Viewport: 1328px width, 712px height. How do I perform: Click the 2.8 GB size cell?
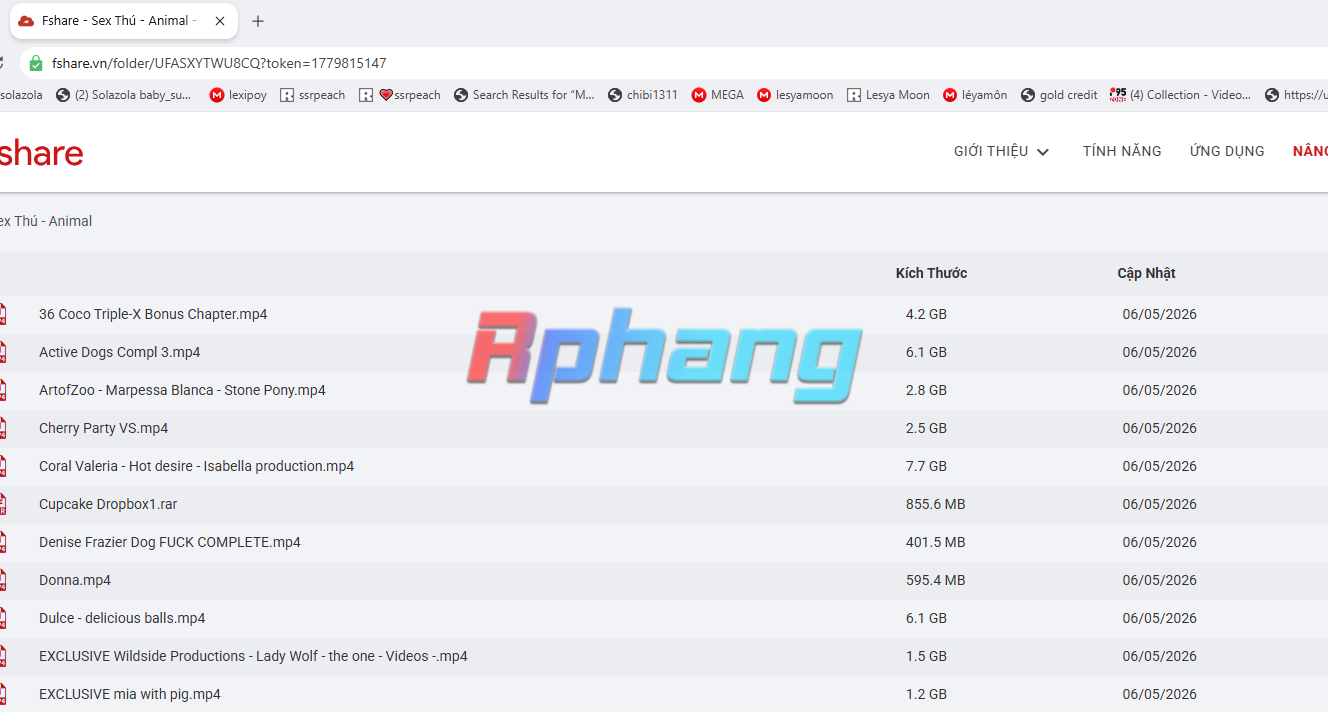[926, 390]
